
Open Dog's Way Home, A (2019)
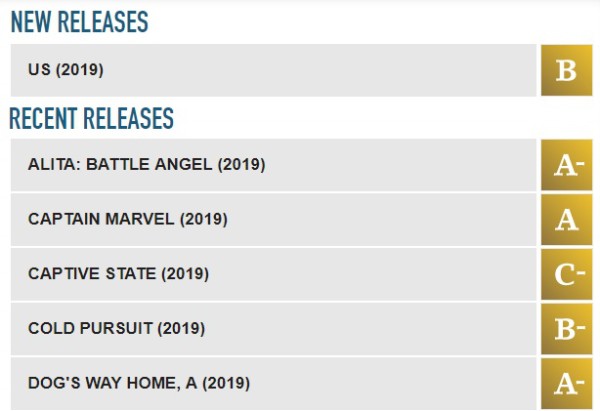138,382
